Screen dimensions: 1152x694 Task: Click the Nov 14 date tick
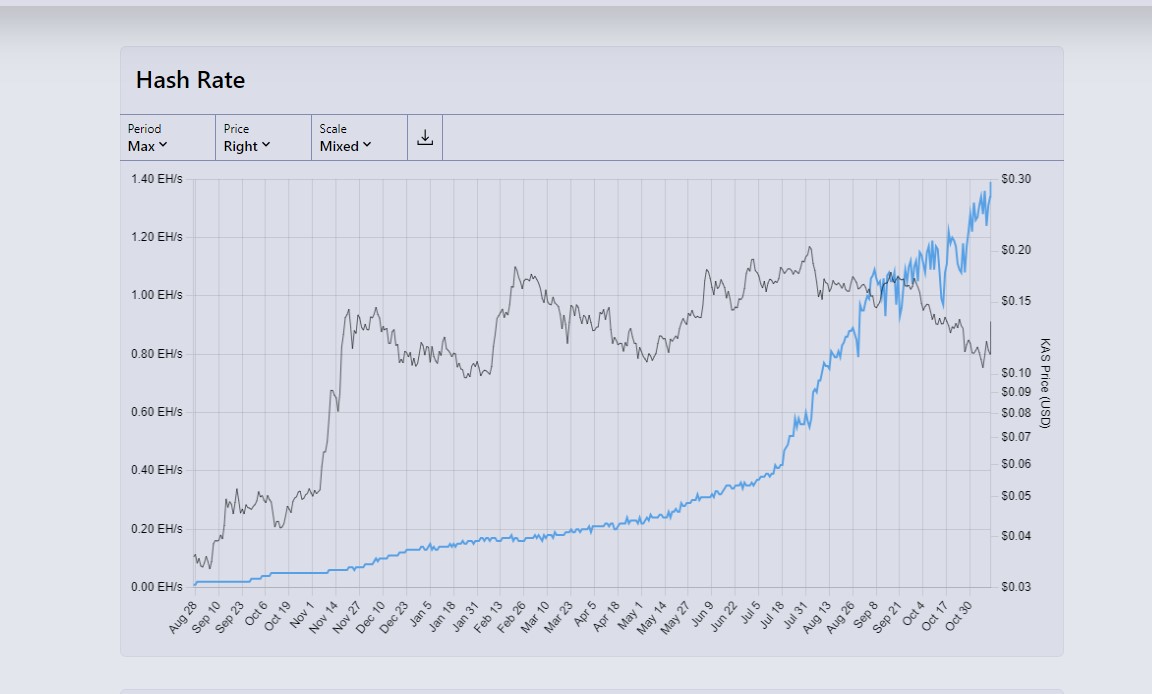point(324,617)
